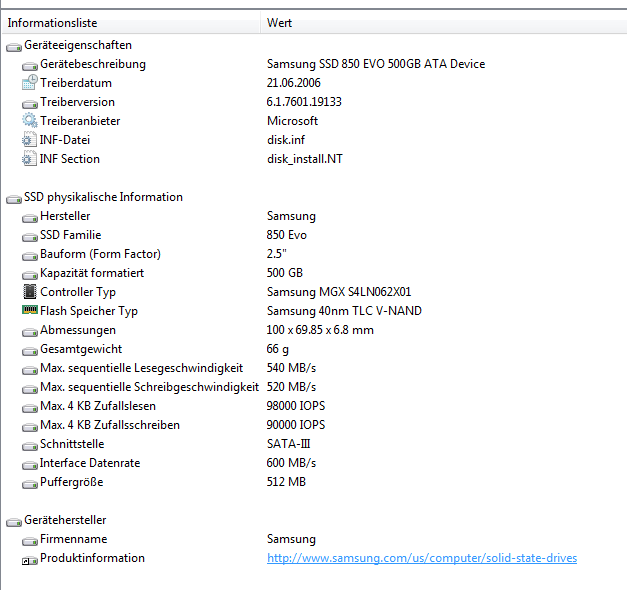Click the drive icon beside Gesamtgewicht
627x590 pixels.
pos(30,352)
